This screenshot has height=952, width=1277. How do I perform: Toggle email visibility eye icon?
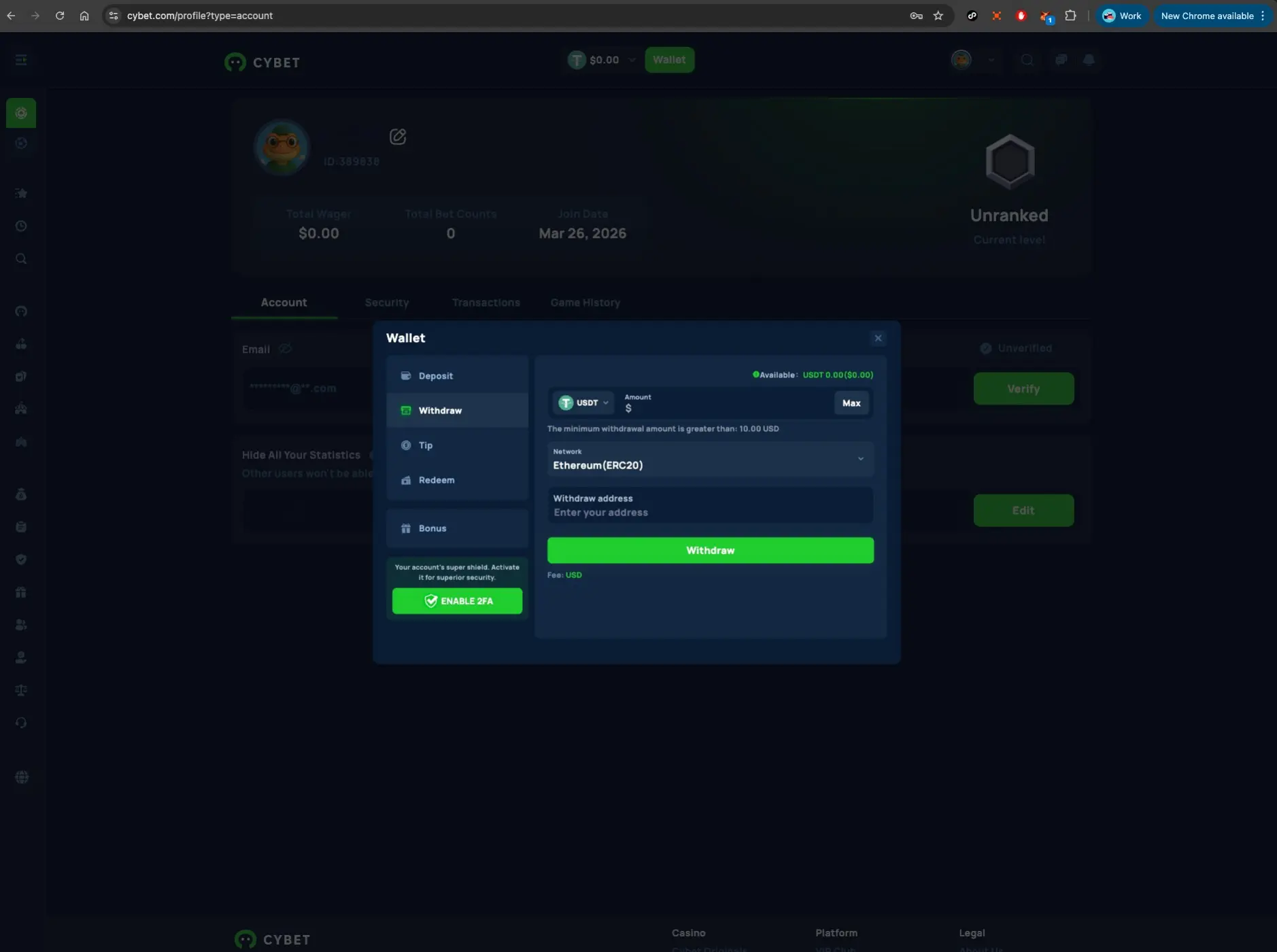(x=285, y=349)
